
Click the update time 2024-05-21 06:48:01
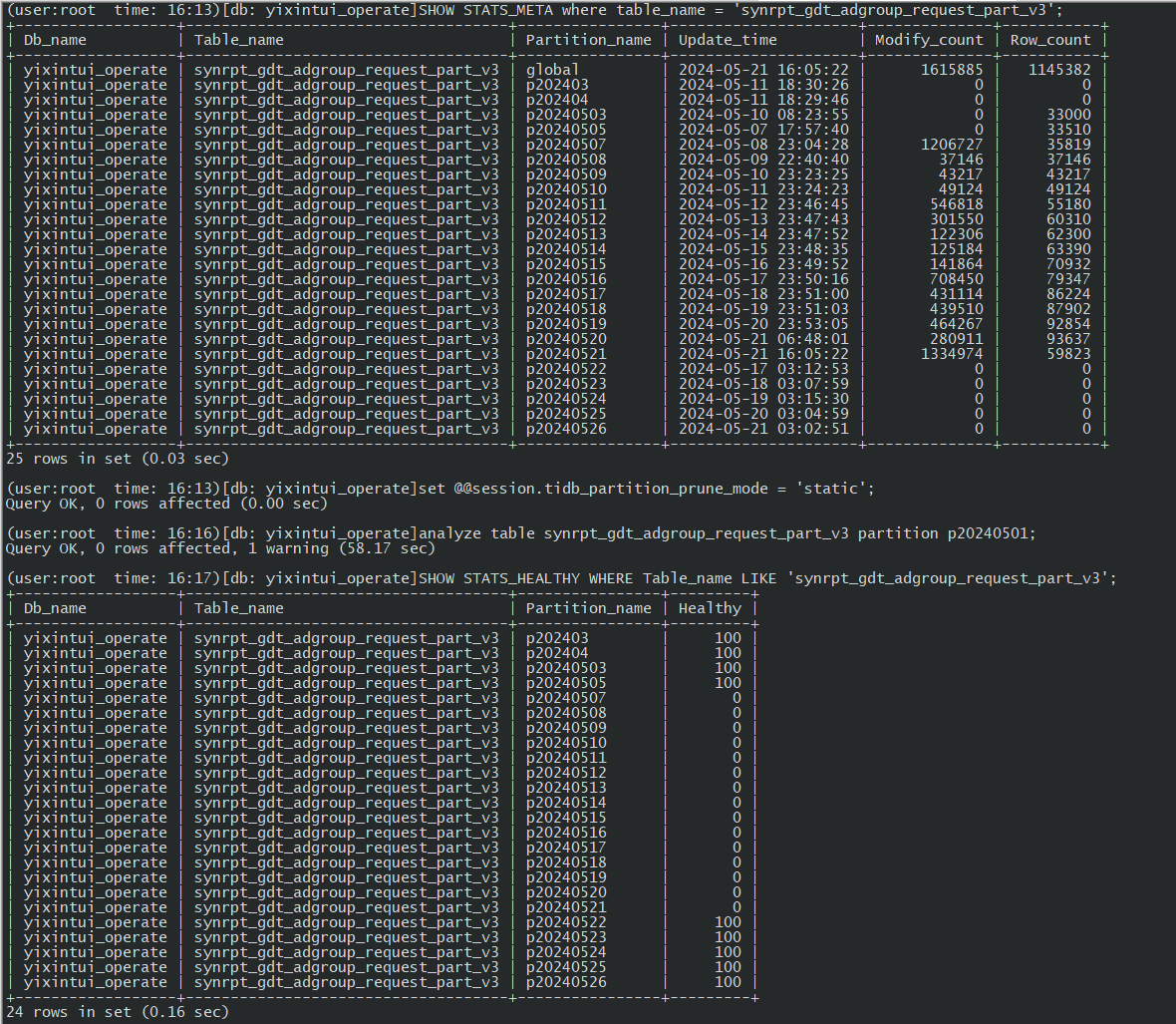tap(763, 339)
